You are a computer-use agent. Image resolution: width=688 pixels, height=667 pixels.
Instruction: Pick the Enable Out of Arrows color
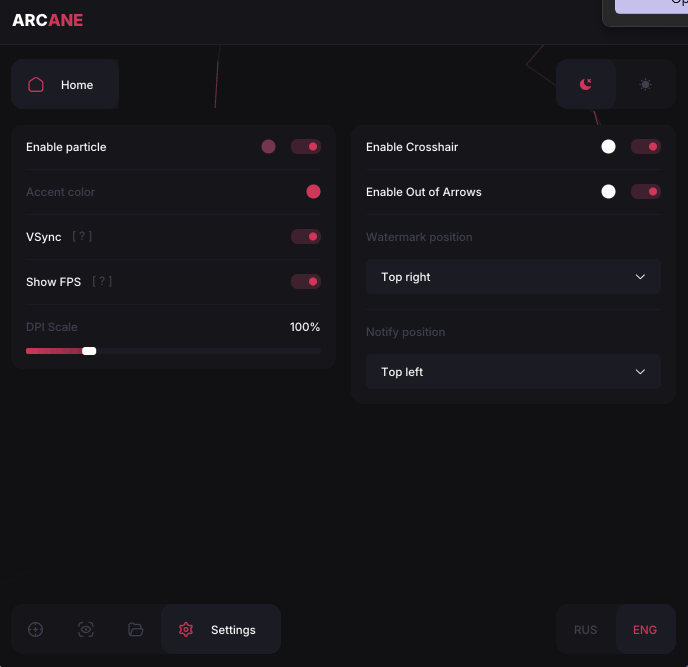608,192
